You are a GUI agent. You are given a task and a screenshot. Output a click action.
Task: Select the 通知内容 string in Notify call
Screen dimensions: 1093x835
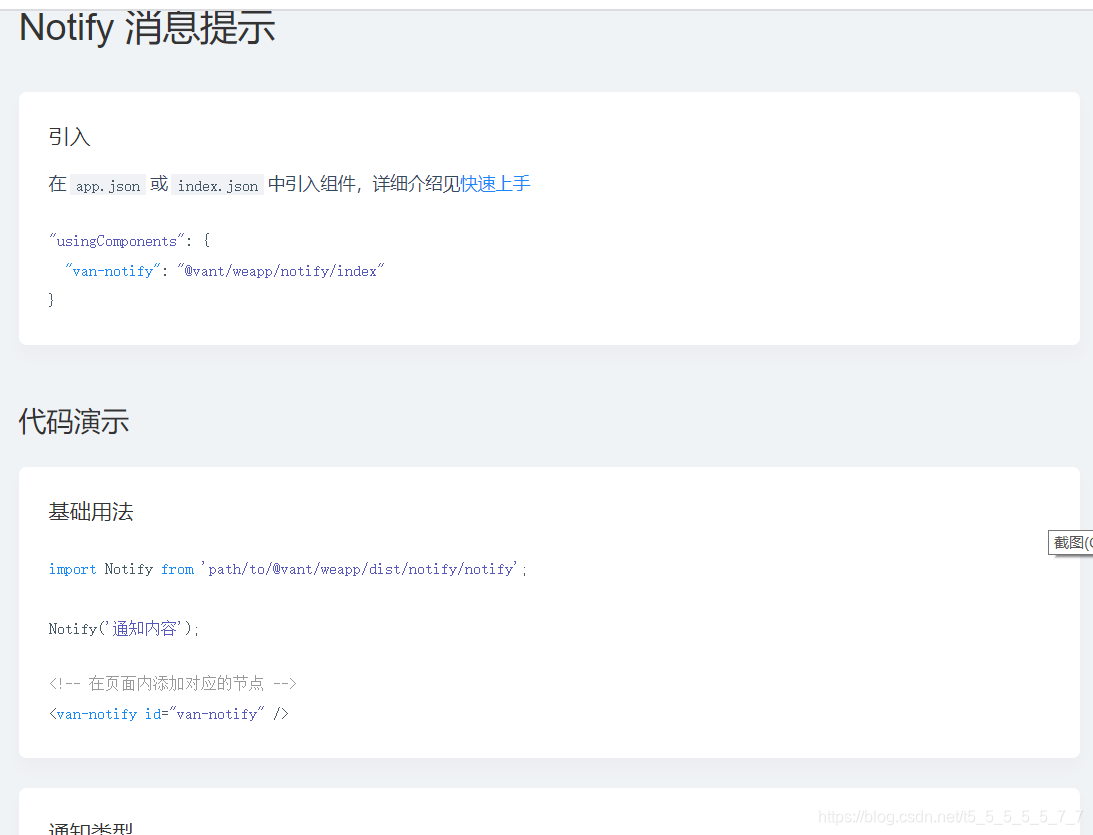[x=145, y=628]
